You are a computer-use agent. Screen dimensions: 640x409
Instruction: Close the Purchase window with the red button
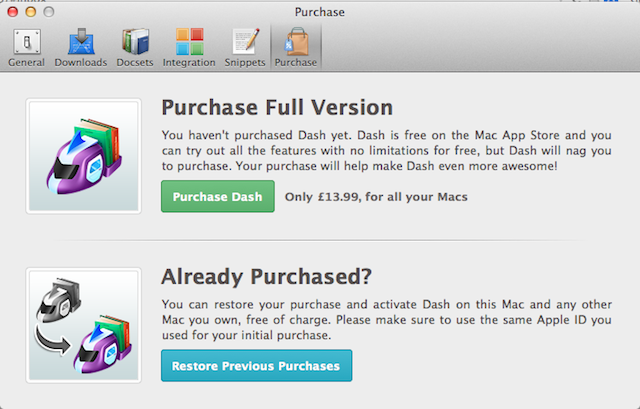tap(13, 12)
